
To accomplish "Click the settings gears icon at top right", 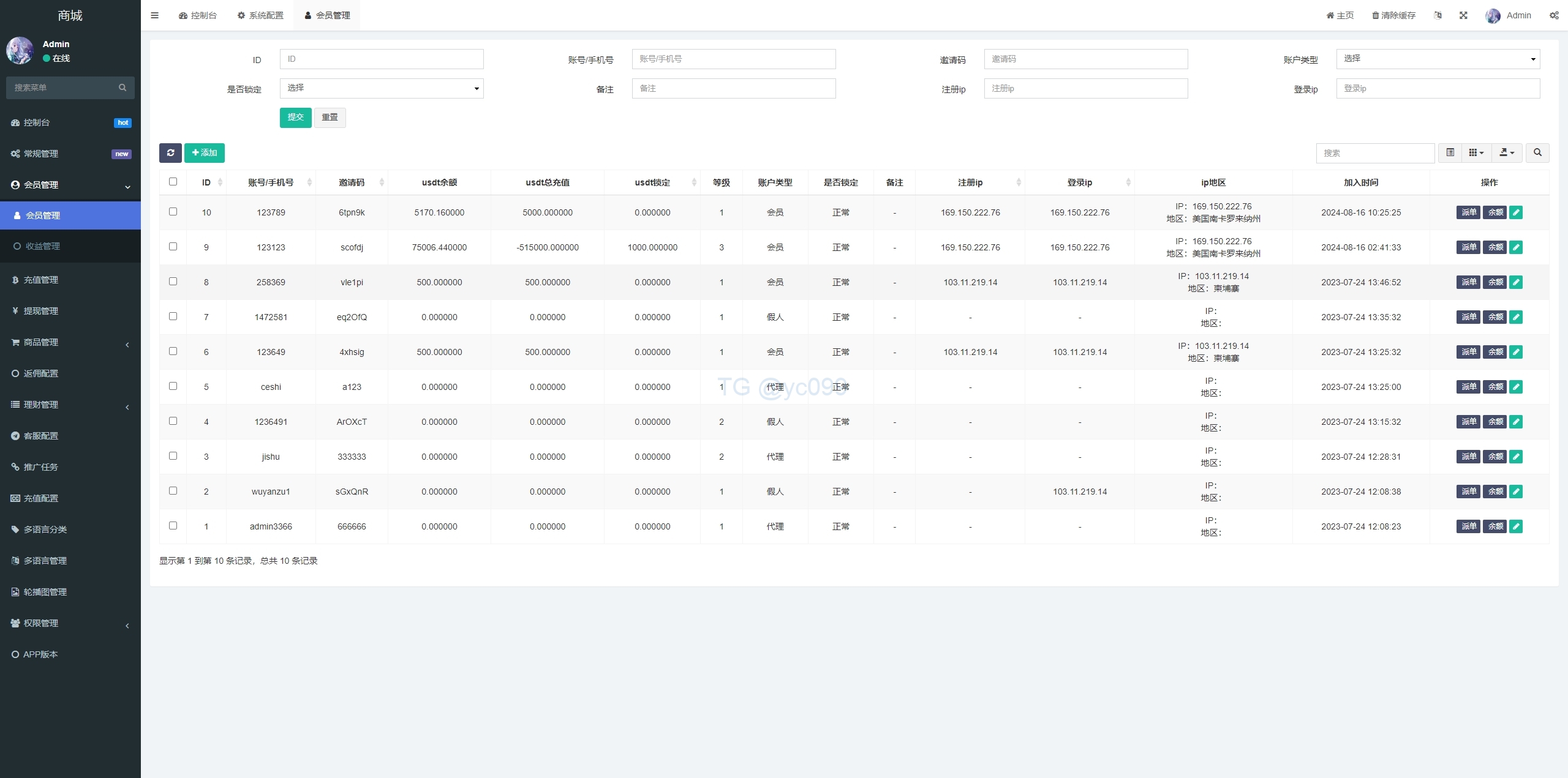I will tap(1554, 15).
